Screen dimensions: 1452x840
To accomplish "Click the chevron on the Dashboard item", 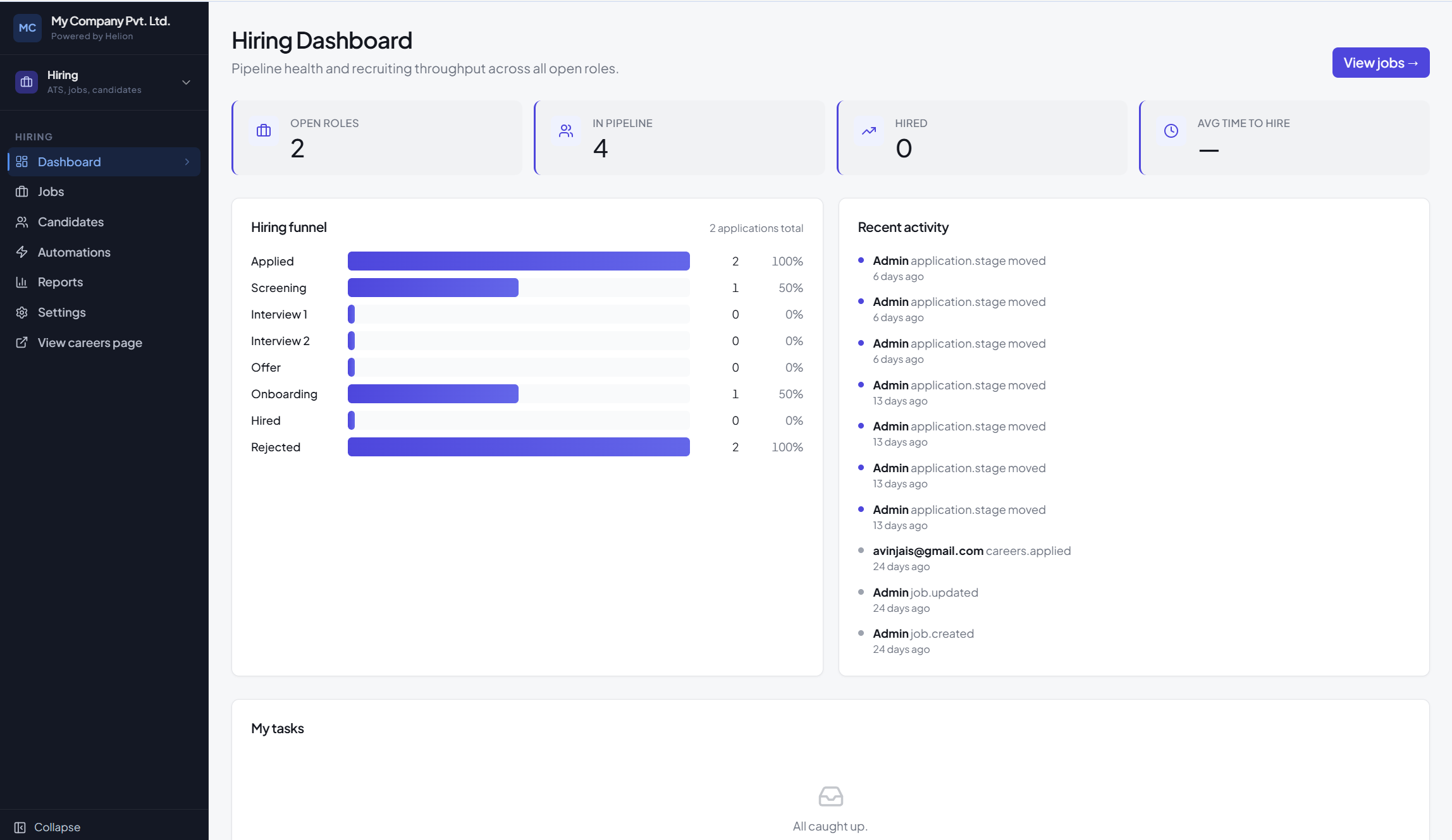I will [187, 162].
